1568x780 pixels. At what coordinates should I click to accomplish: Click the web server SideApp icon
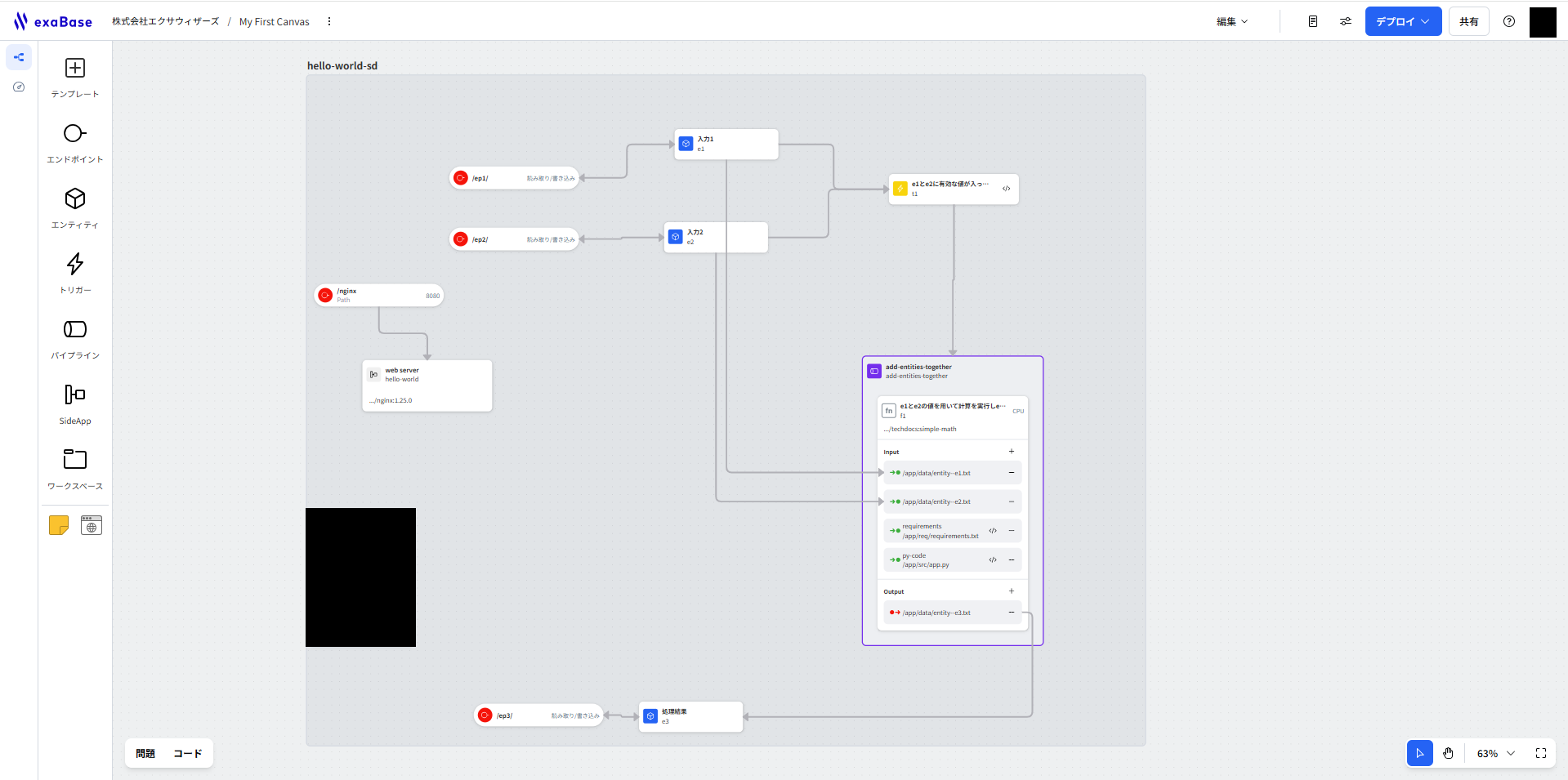[x=373, y=374]
